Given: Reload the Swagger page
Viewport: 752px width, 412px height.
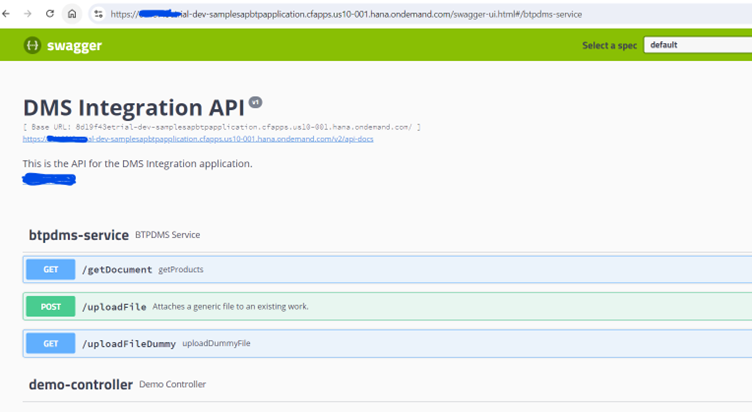Looking at the screenshot, I should 50,14.
